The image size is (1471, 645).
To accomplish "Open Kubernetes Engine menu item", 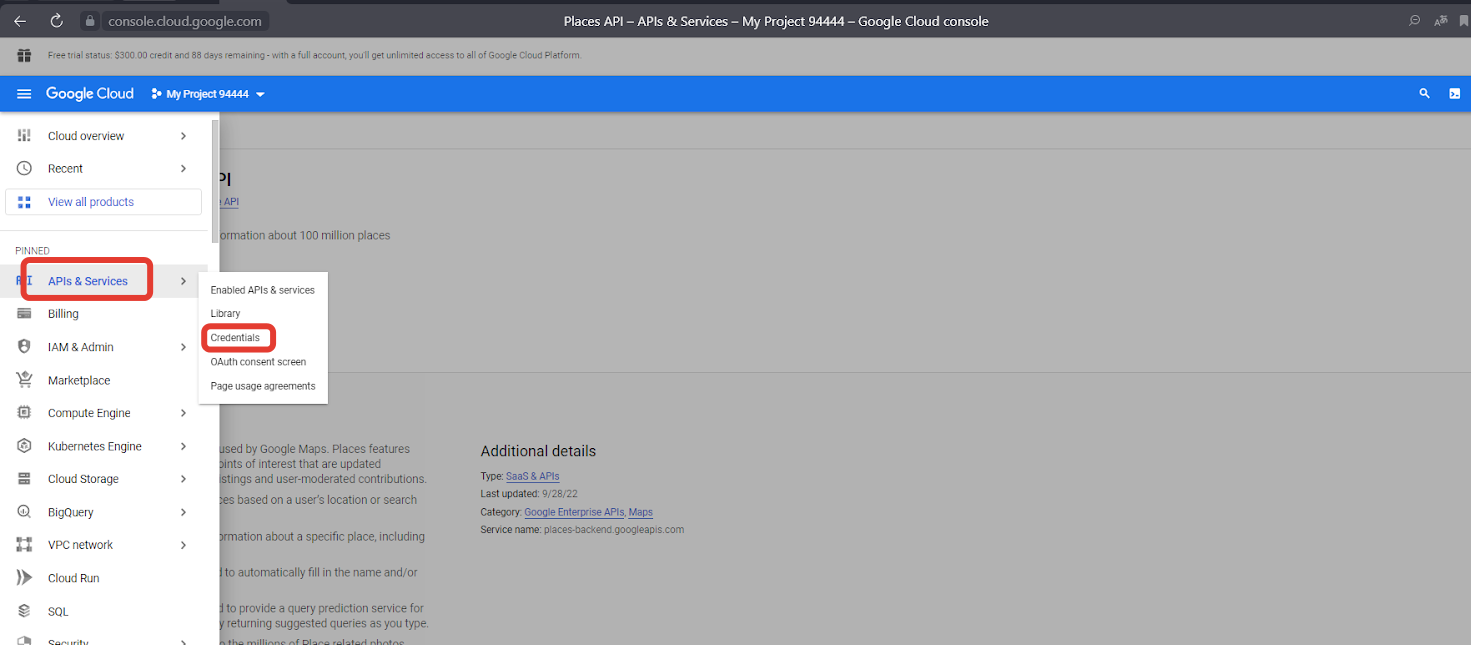I will (x=95, y=446).
